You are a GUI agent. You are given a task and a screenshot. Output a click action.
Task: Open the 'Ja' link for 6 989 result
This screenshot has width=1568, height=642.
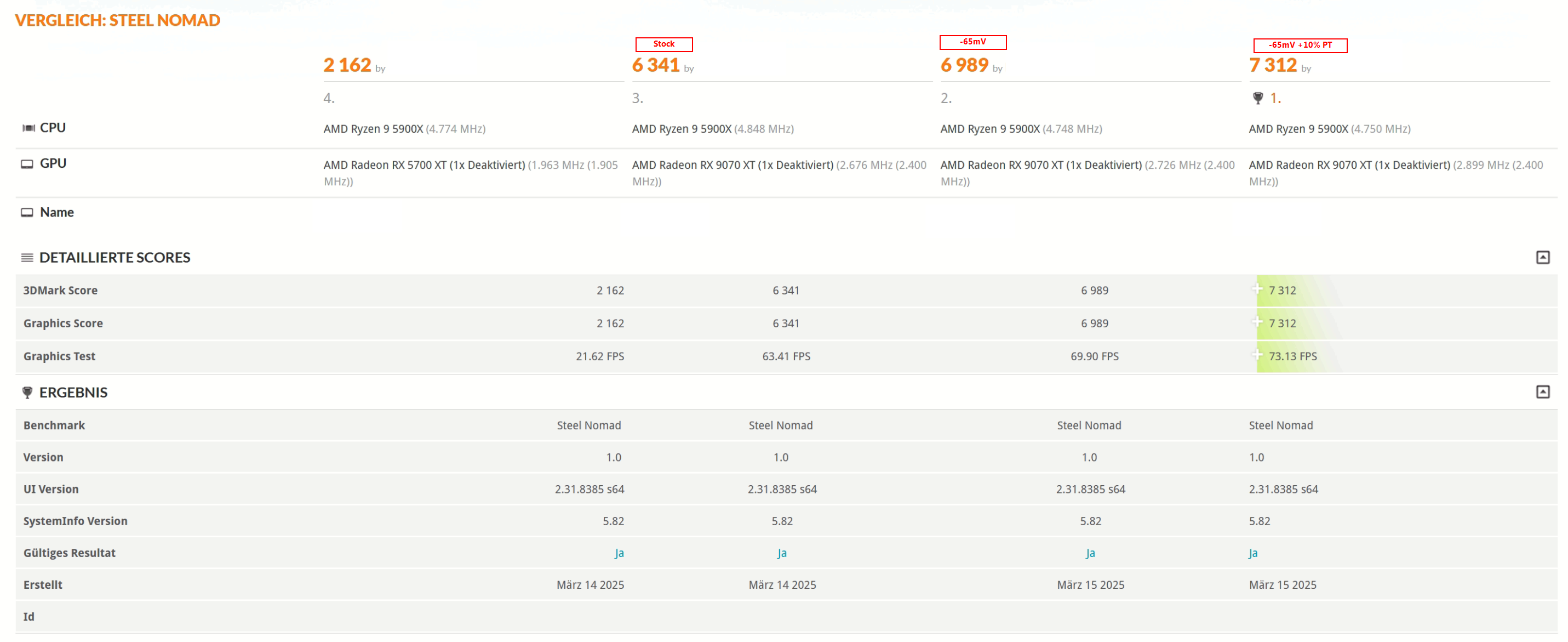pos(1090,554)
